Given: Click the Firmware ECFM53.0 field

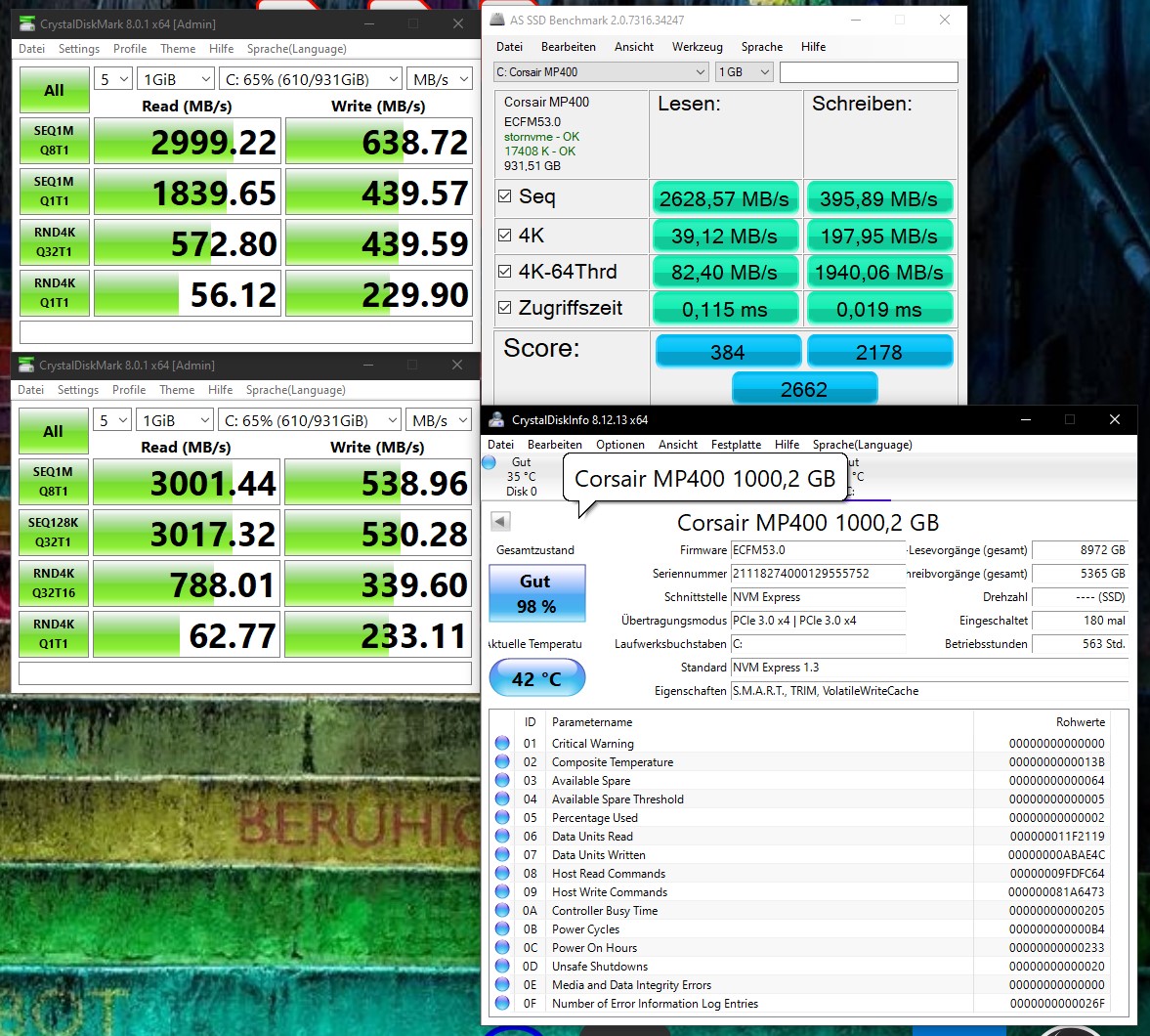Looking at the screenshot, I should [x=818, y=549].
